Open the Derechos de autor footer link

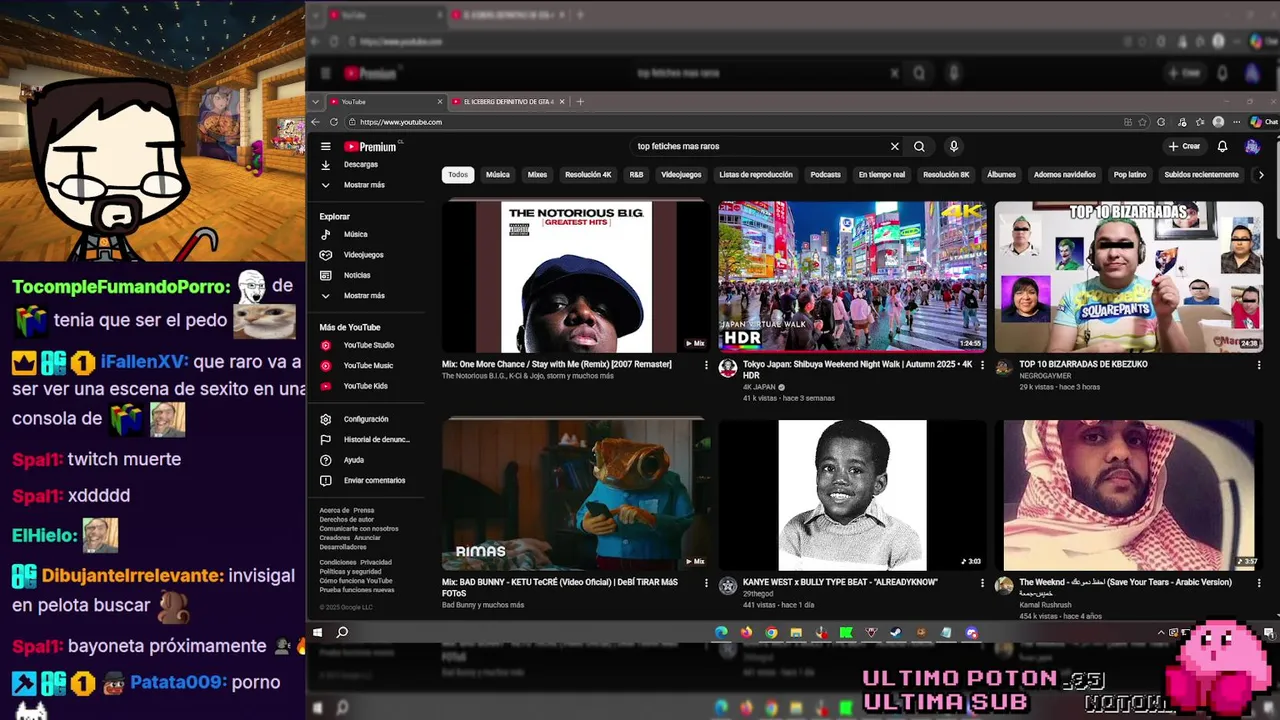pos(347,519)
